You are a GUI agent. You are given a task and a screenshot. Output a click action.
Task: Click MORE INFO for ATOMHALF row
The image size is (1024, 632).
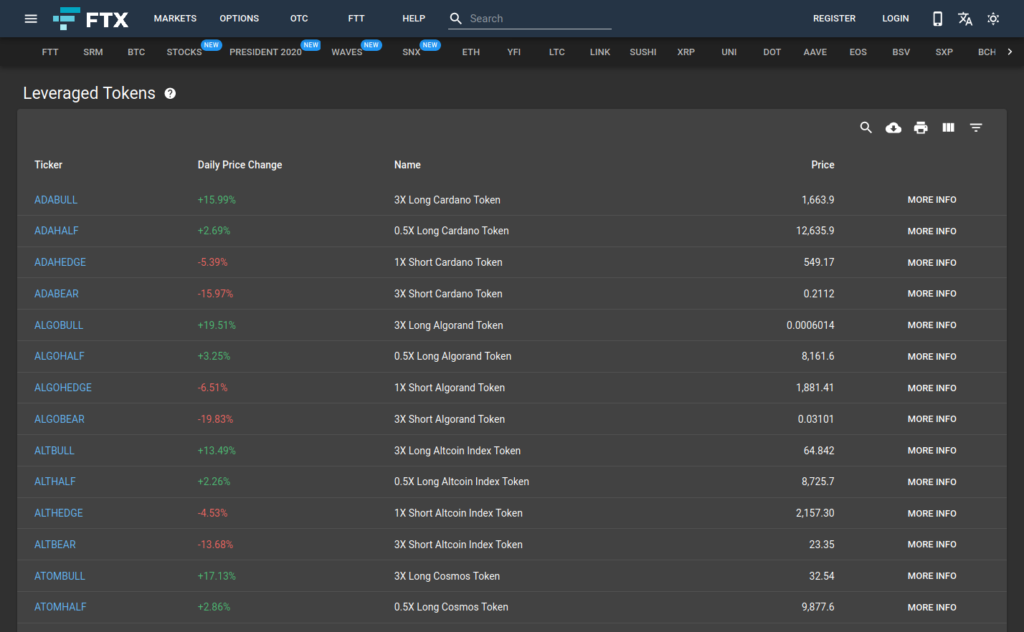tap(932, 607)
